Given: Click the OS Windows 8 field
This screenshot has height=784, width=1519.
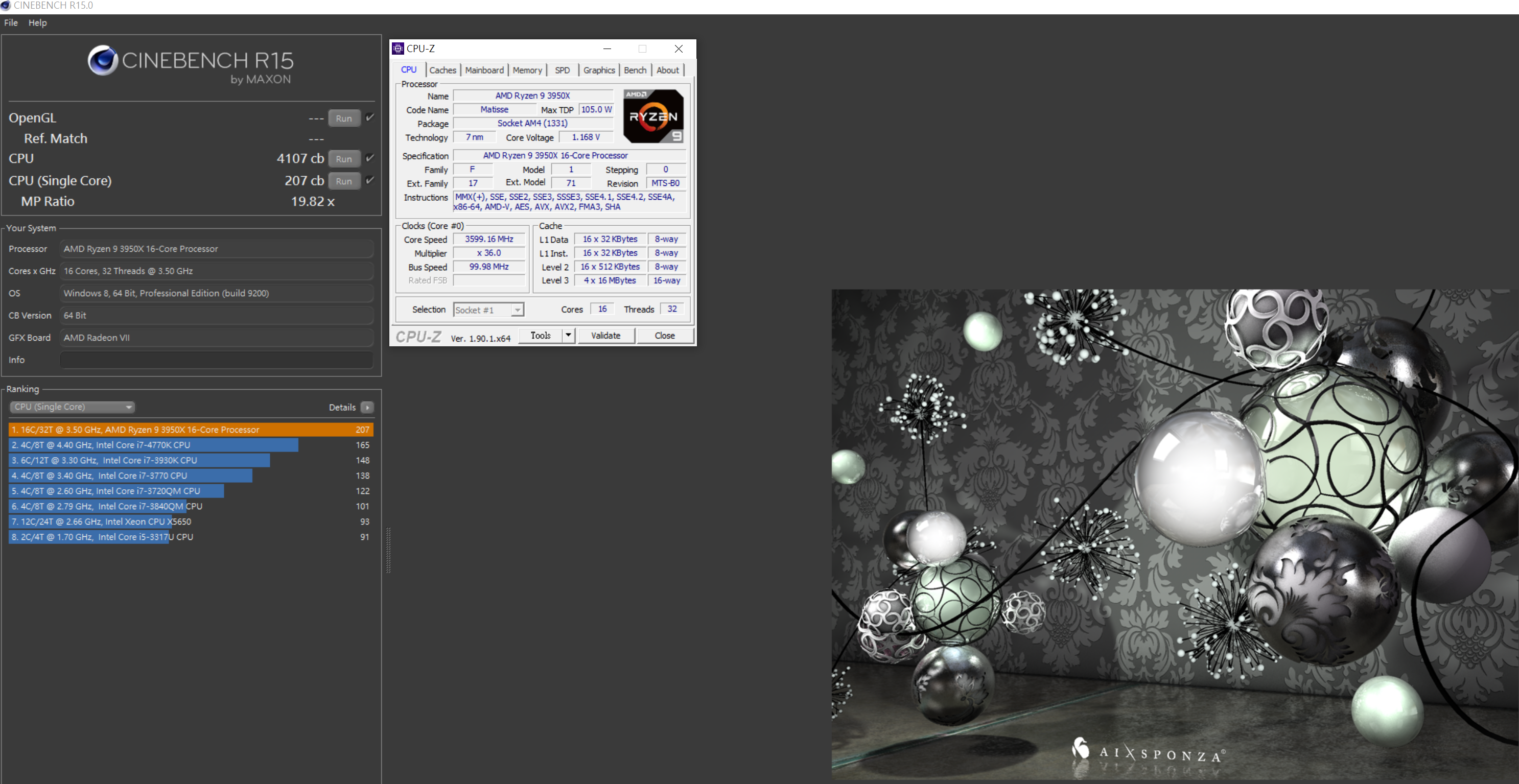Looking at the screenshot, I should point(217,293).
